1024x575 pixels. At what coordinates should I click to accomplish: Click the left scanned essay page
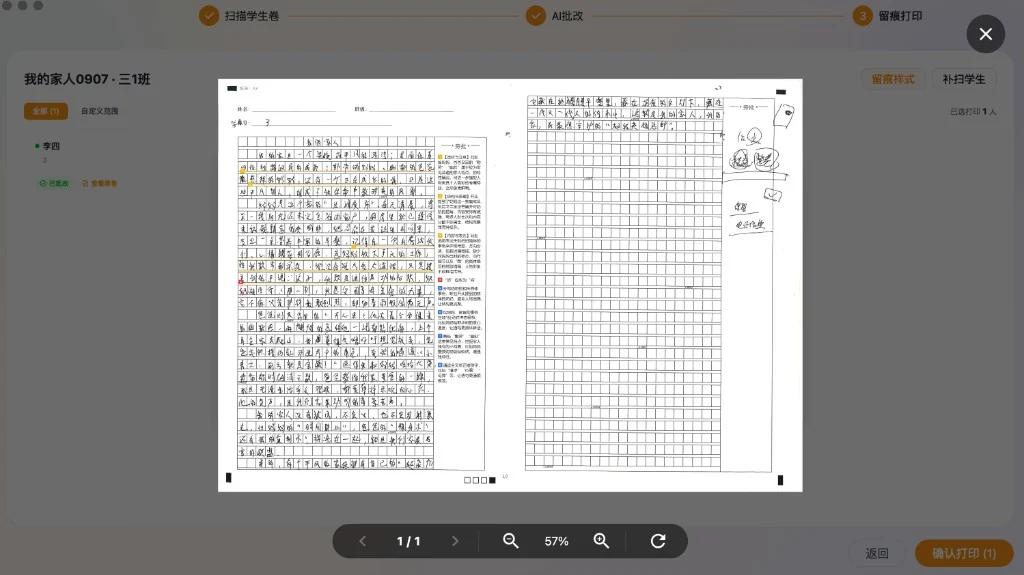(x=364, y=286)
